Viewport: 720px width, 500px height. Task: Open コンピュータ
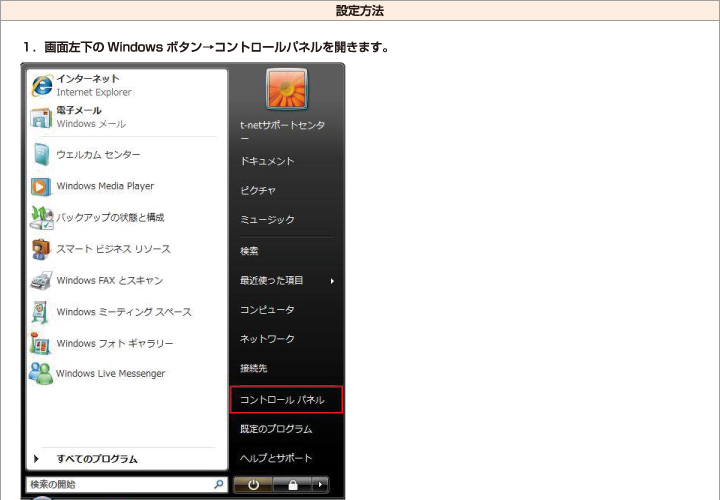(x=267, y=310)
